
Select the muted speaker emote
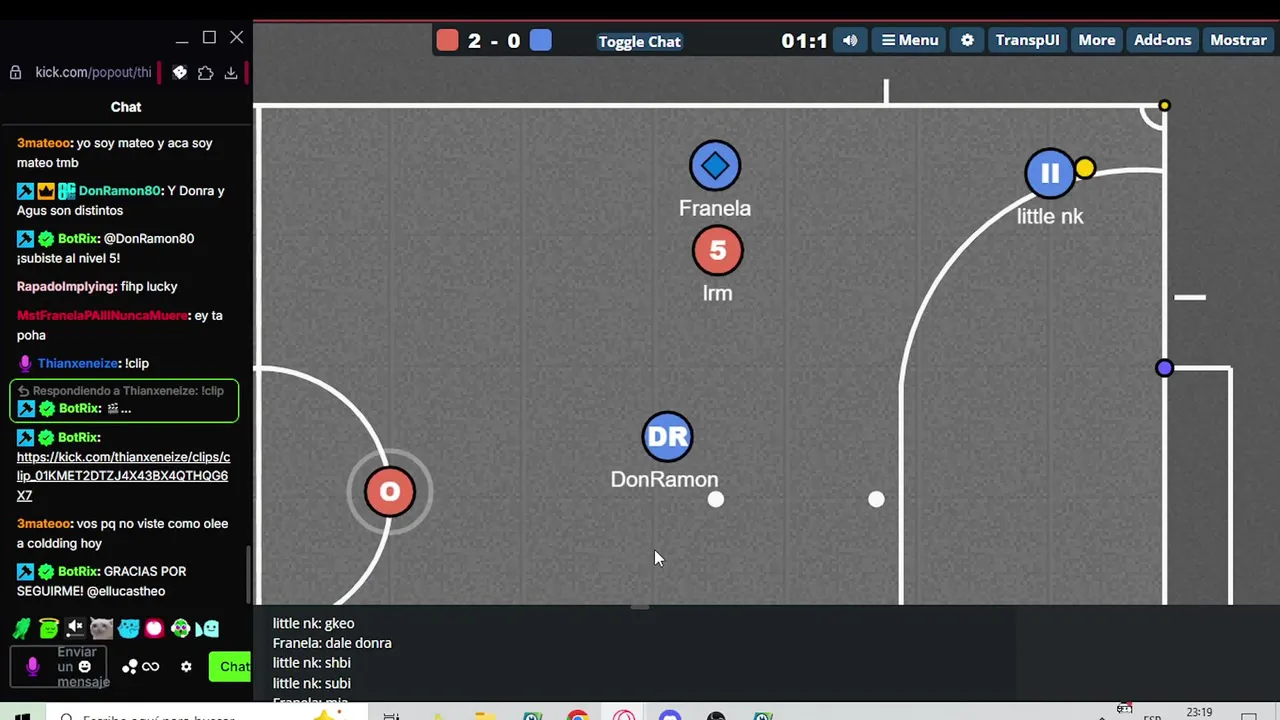pos(75,629)
